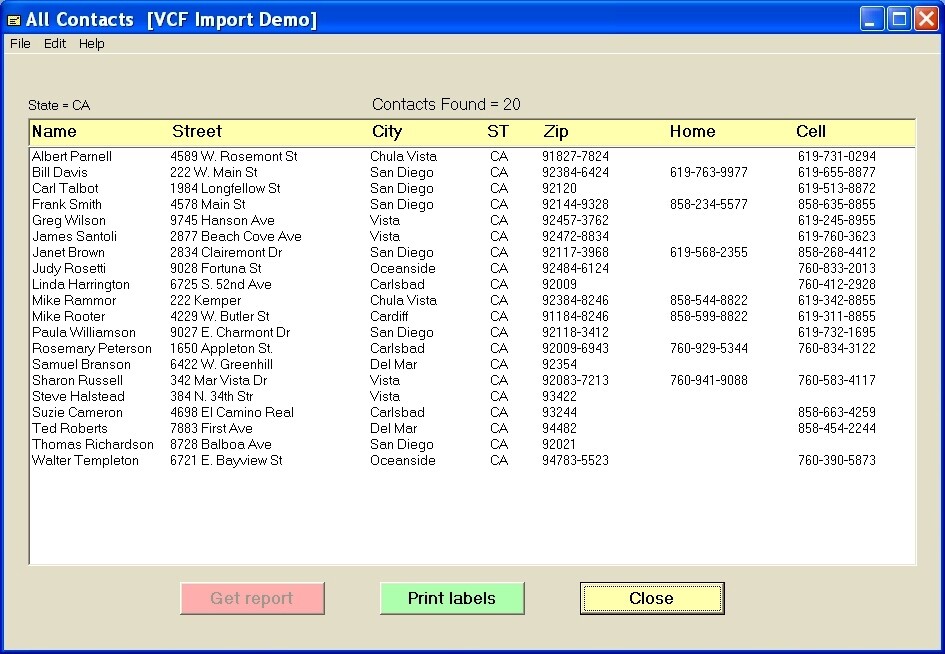Click the disabled Get report button

coord(252,598)
